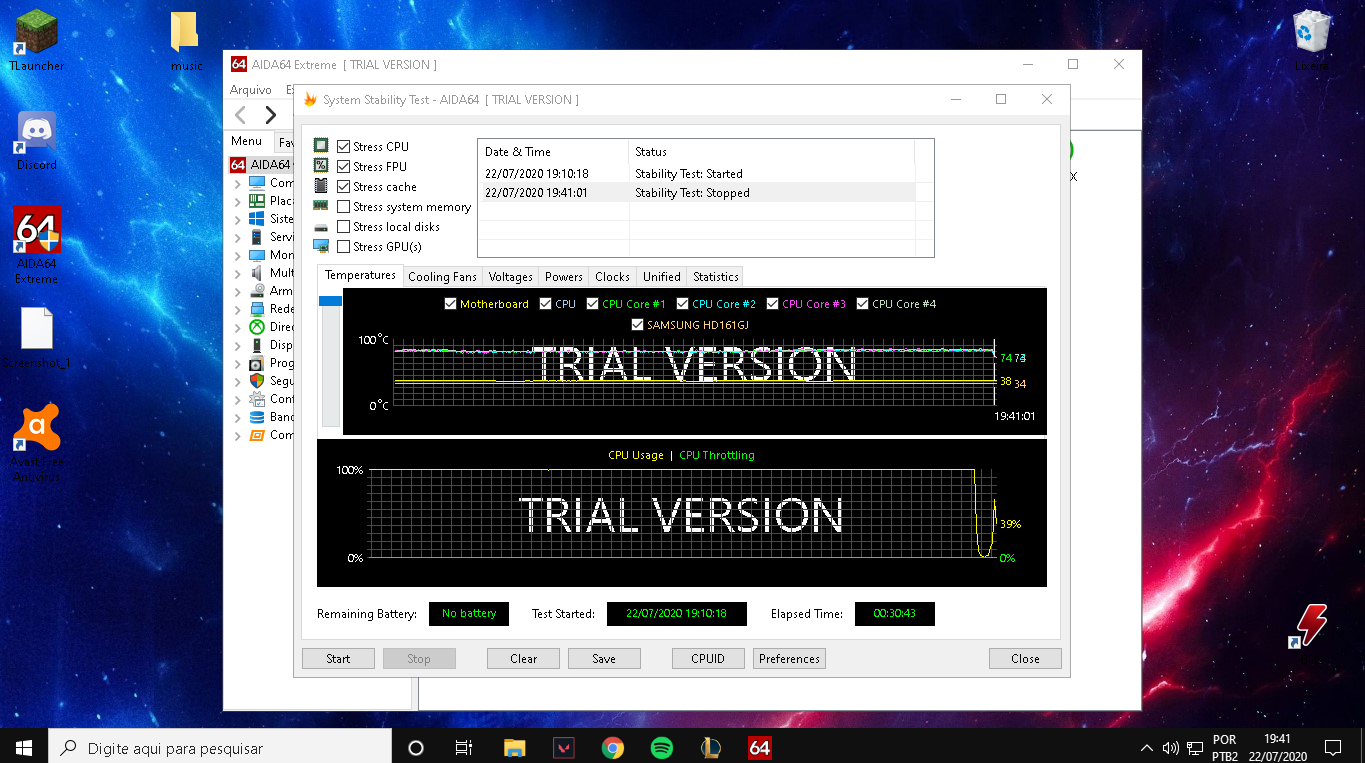This screenshot has width=1365, height=763.
Task: Click the flame icon in System Stability Test title bar
Action: pos(310,100)
